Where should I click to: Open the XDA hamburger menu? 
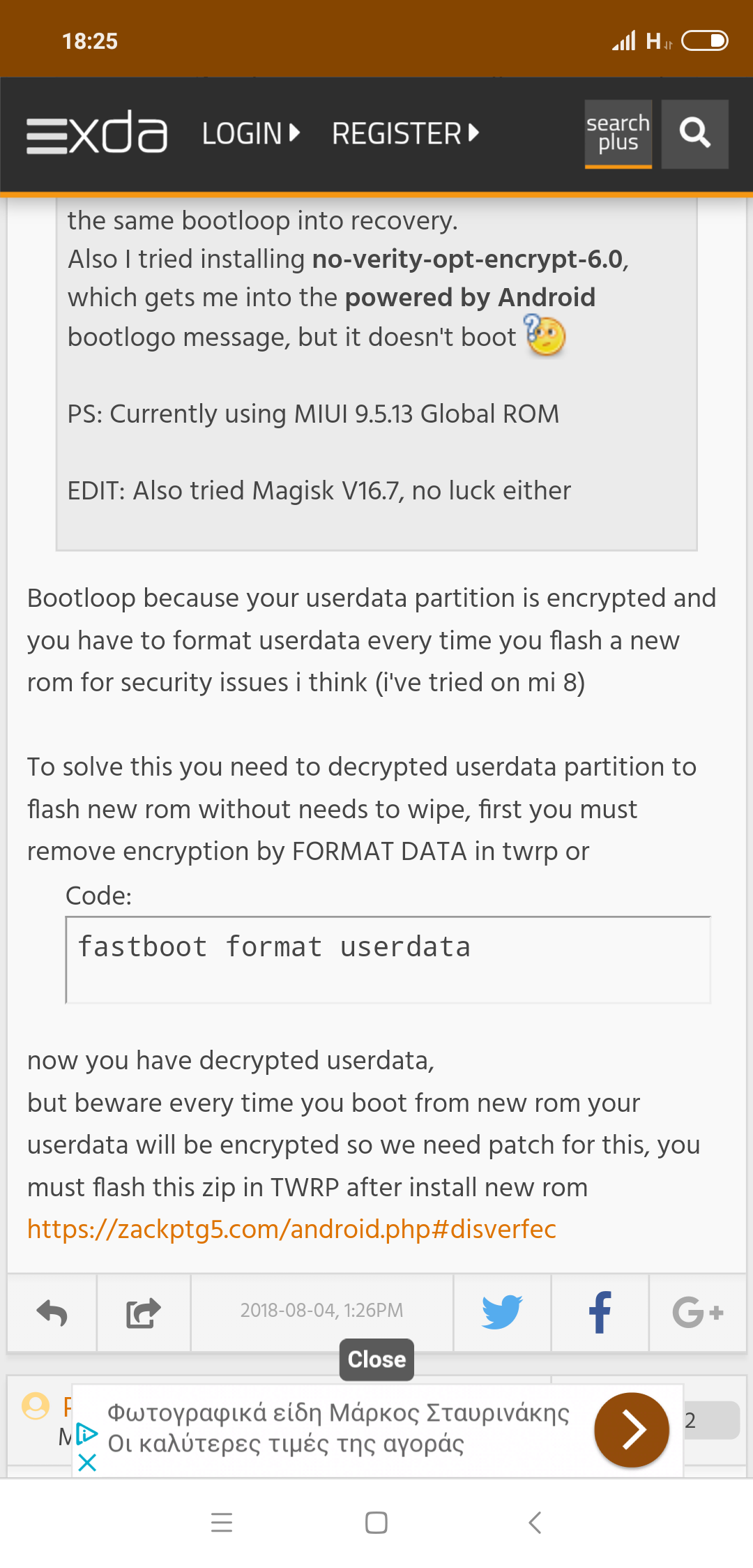point(47,135)
